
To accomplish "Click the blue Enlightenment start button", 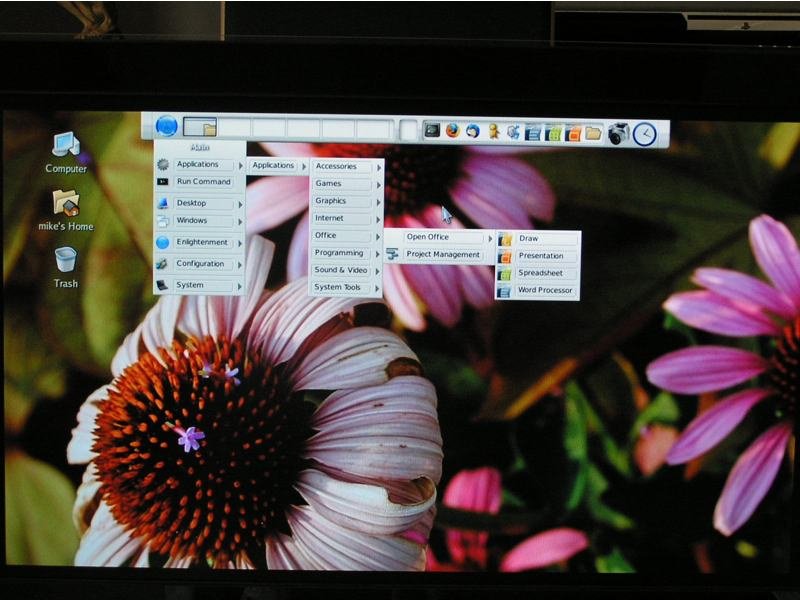I will pyautogui.click(x=166, y=126).
